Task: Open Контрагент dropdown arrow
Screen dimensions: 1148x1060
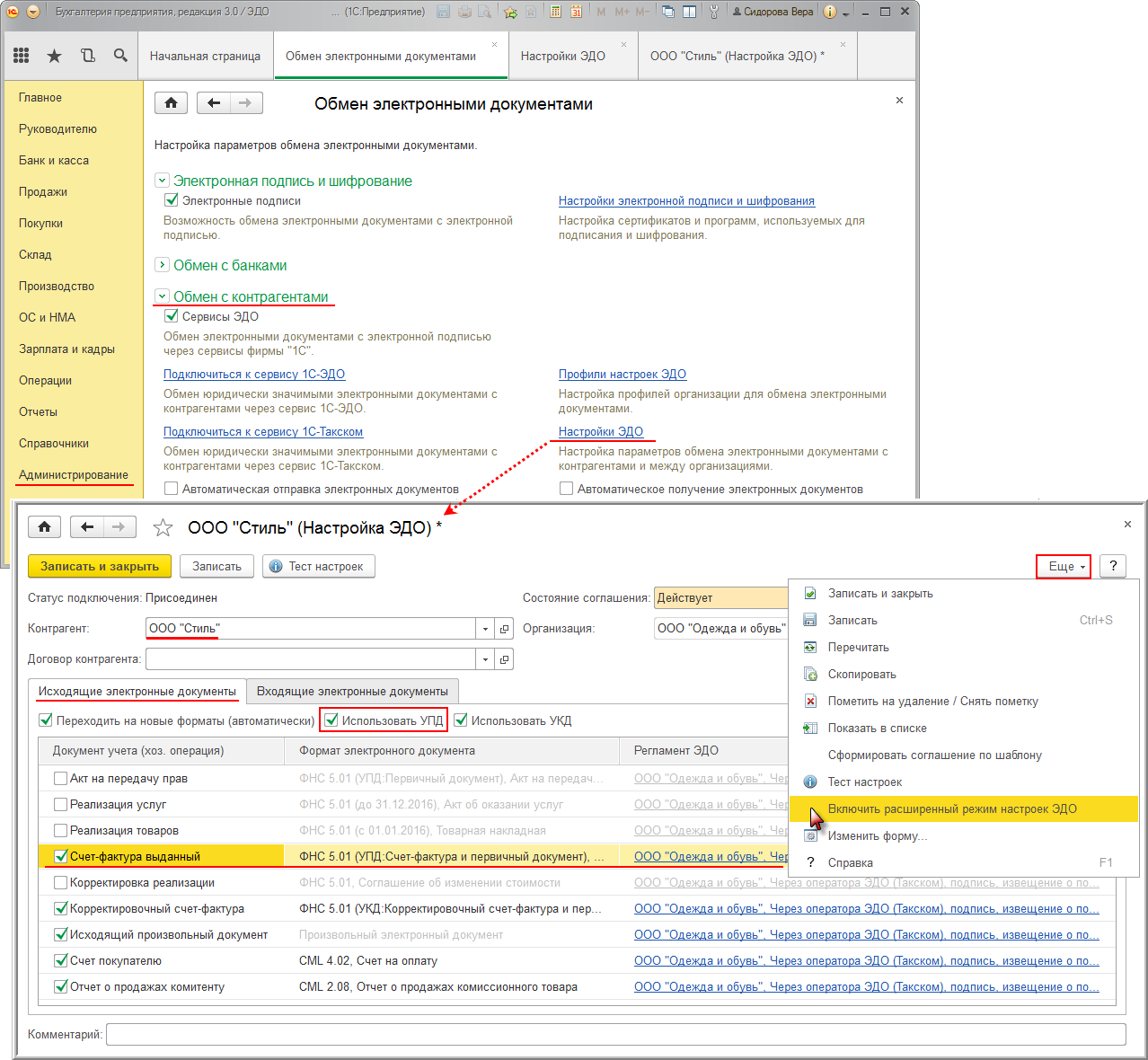Action: (486, 629)
